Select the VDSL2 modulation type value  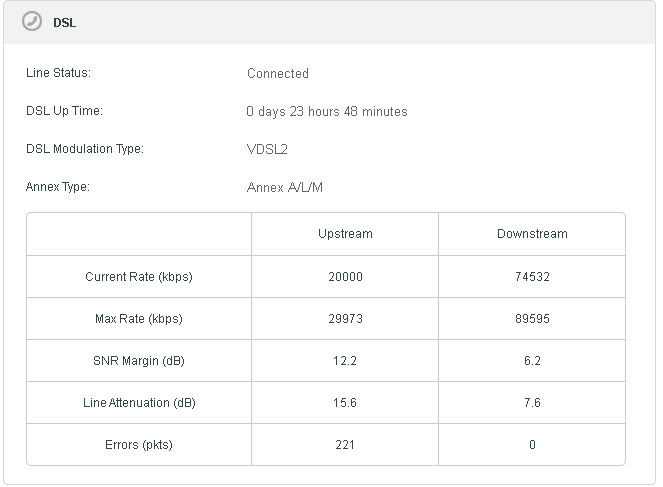[268, 149]
